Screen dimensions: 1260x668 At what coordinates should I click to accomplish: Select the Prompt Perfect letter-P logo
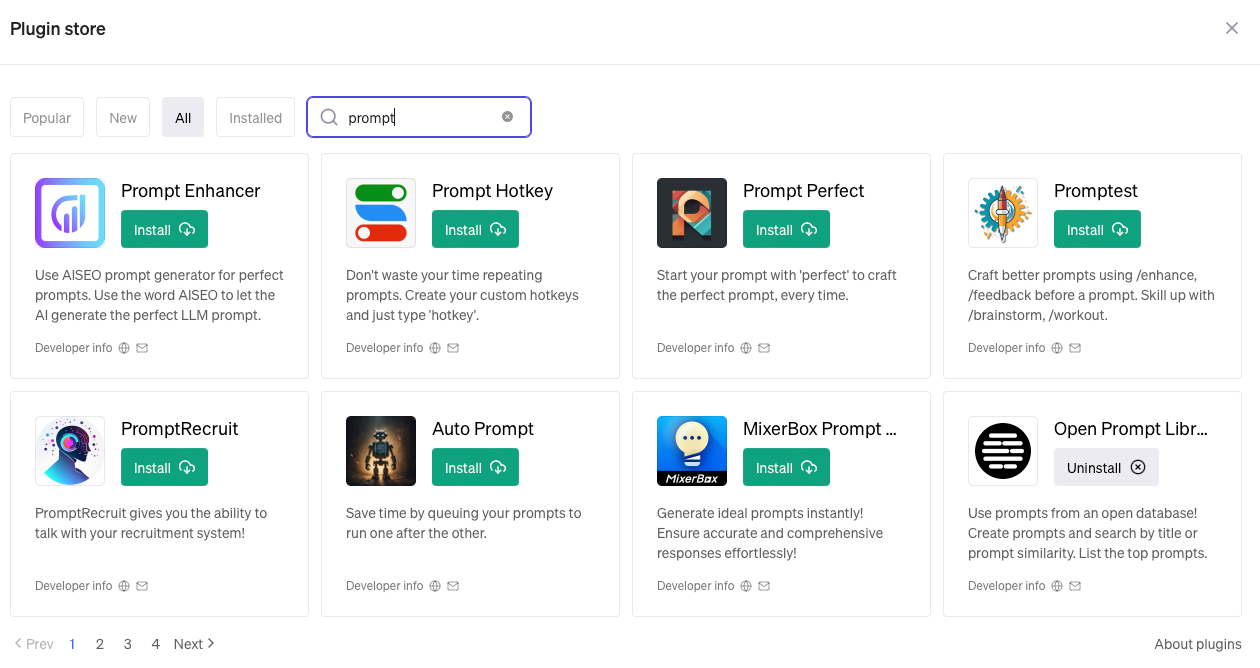click(x=691, y=212)
